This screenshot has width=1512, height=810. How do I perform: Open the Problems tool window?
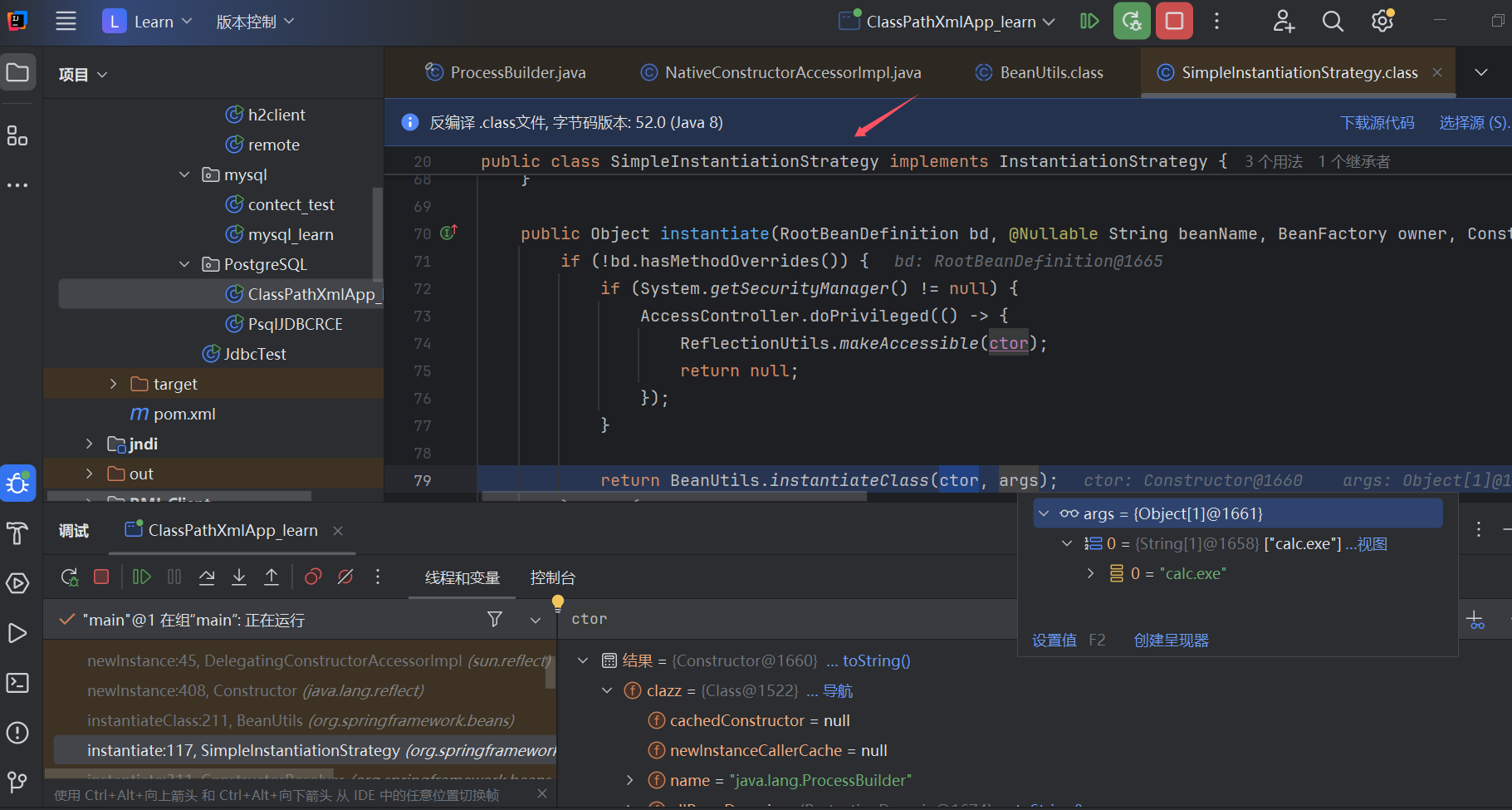(17, 733)
